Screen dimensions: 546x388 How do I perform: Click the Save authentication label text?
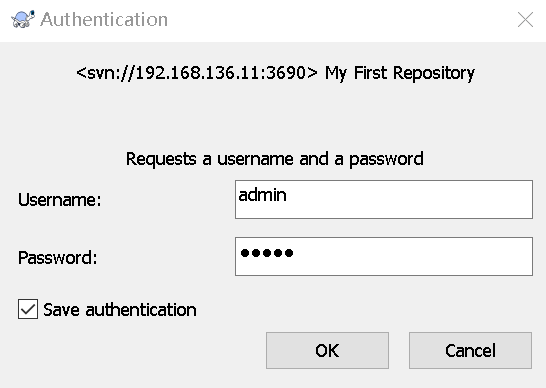pyautogui.click(x=120, y=310)
